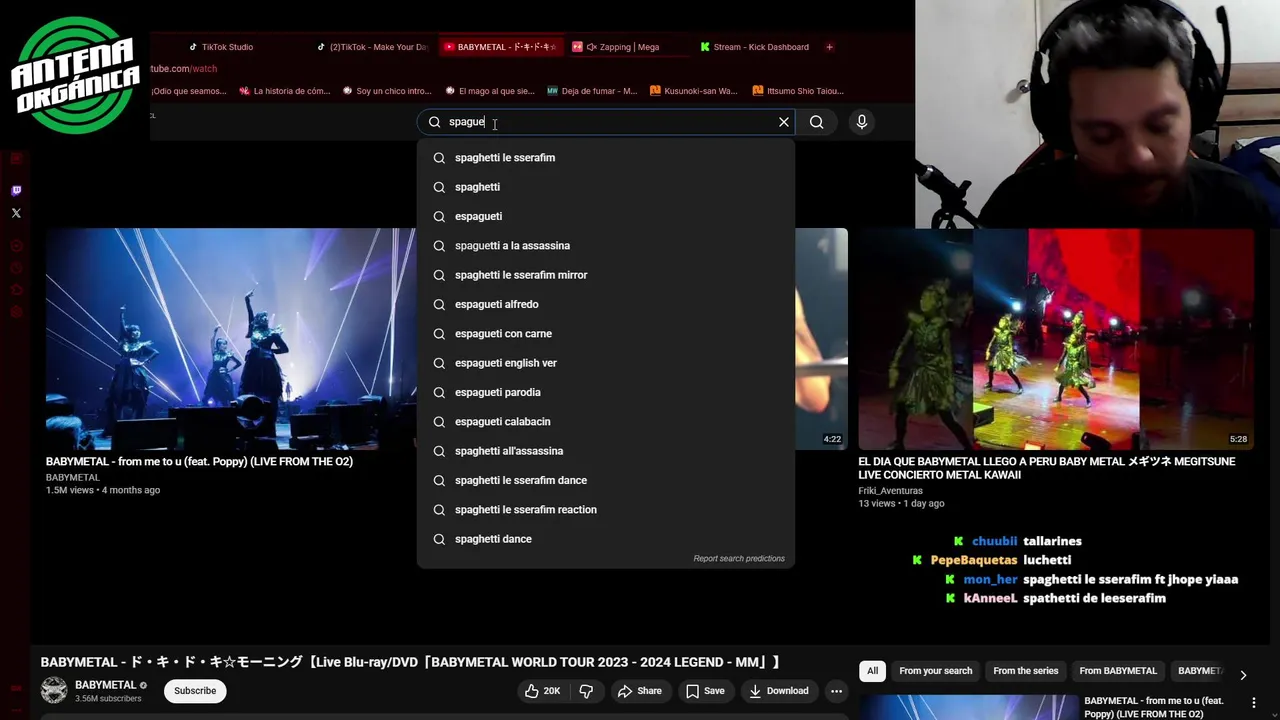Switch to the BABYMETAL YouTube tab
Screen dimensions: 1280x720
point(500,47)
